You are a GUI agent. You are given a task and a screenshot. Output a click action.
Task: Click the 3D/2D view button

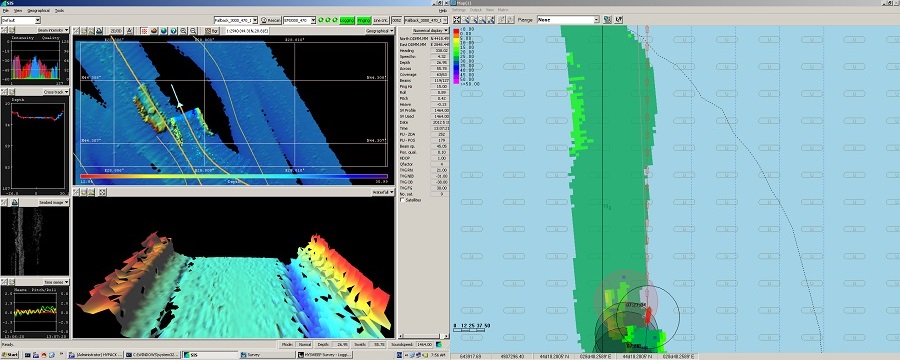[117, 30]
